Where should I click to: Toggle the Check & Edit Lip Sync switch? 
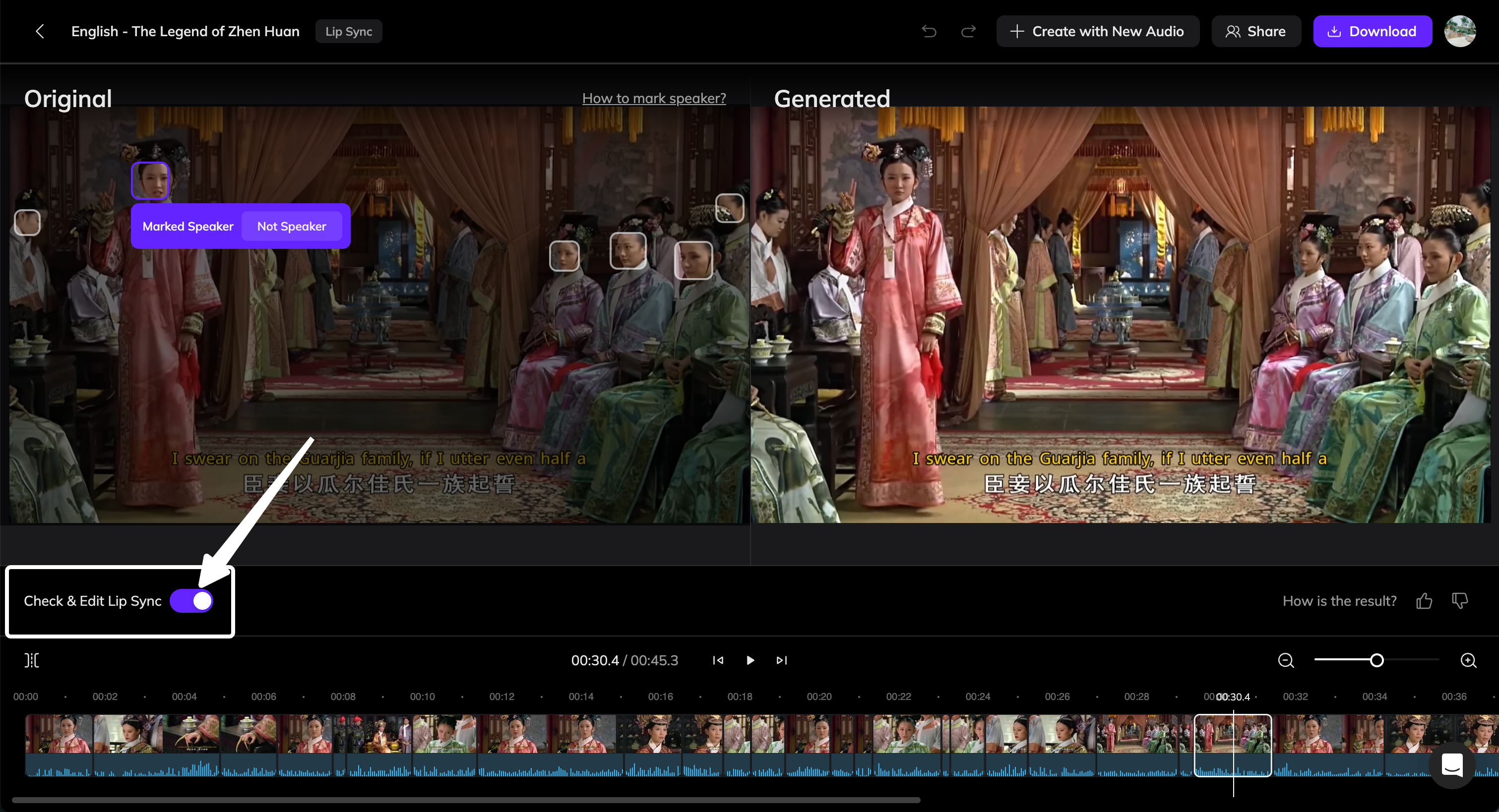click(191, 601)
